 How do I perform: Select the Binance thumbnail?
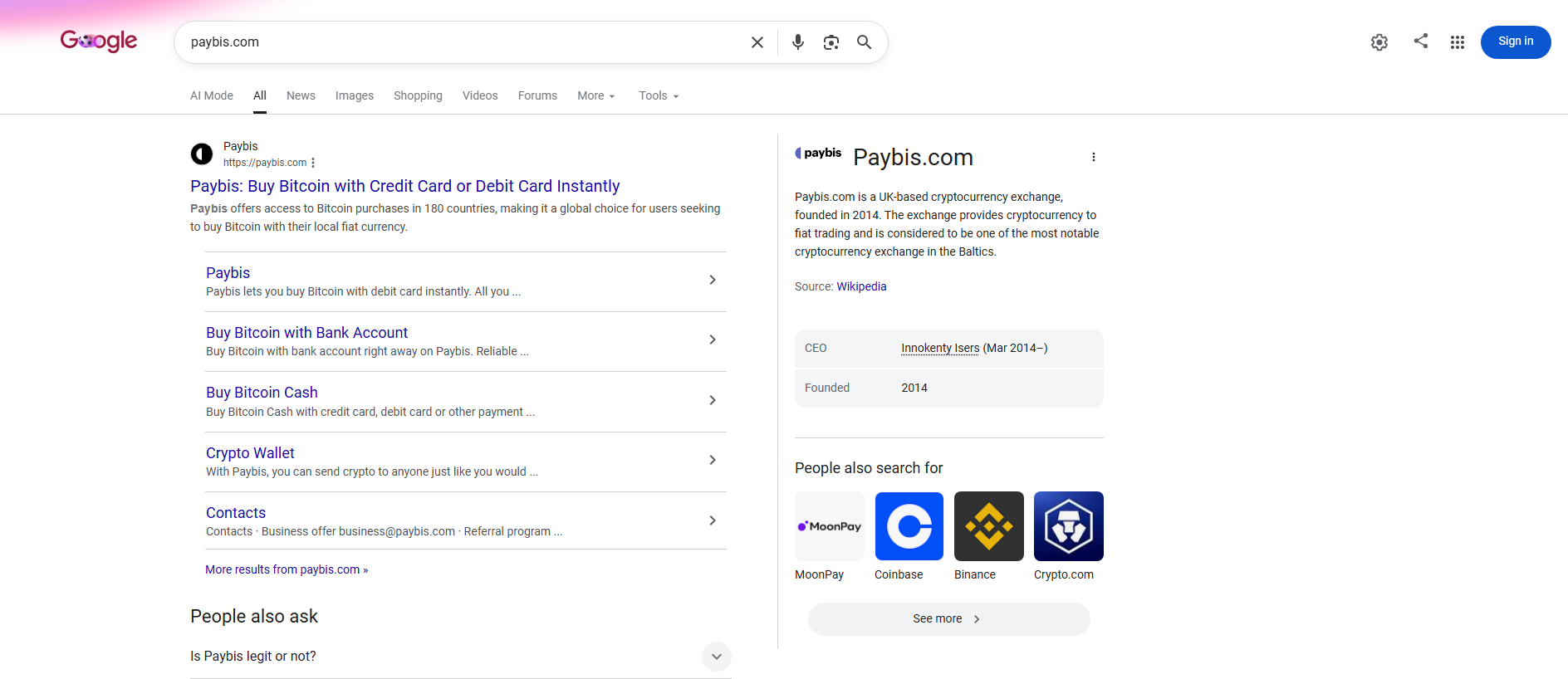[x=989, y=526]
